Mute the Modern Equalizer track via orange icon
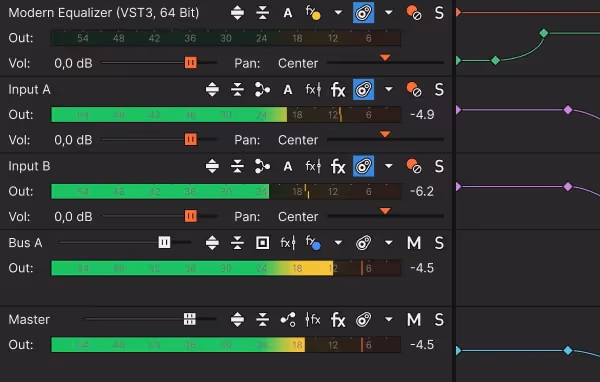600x382 pixels. [414, 13]
